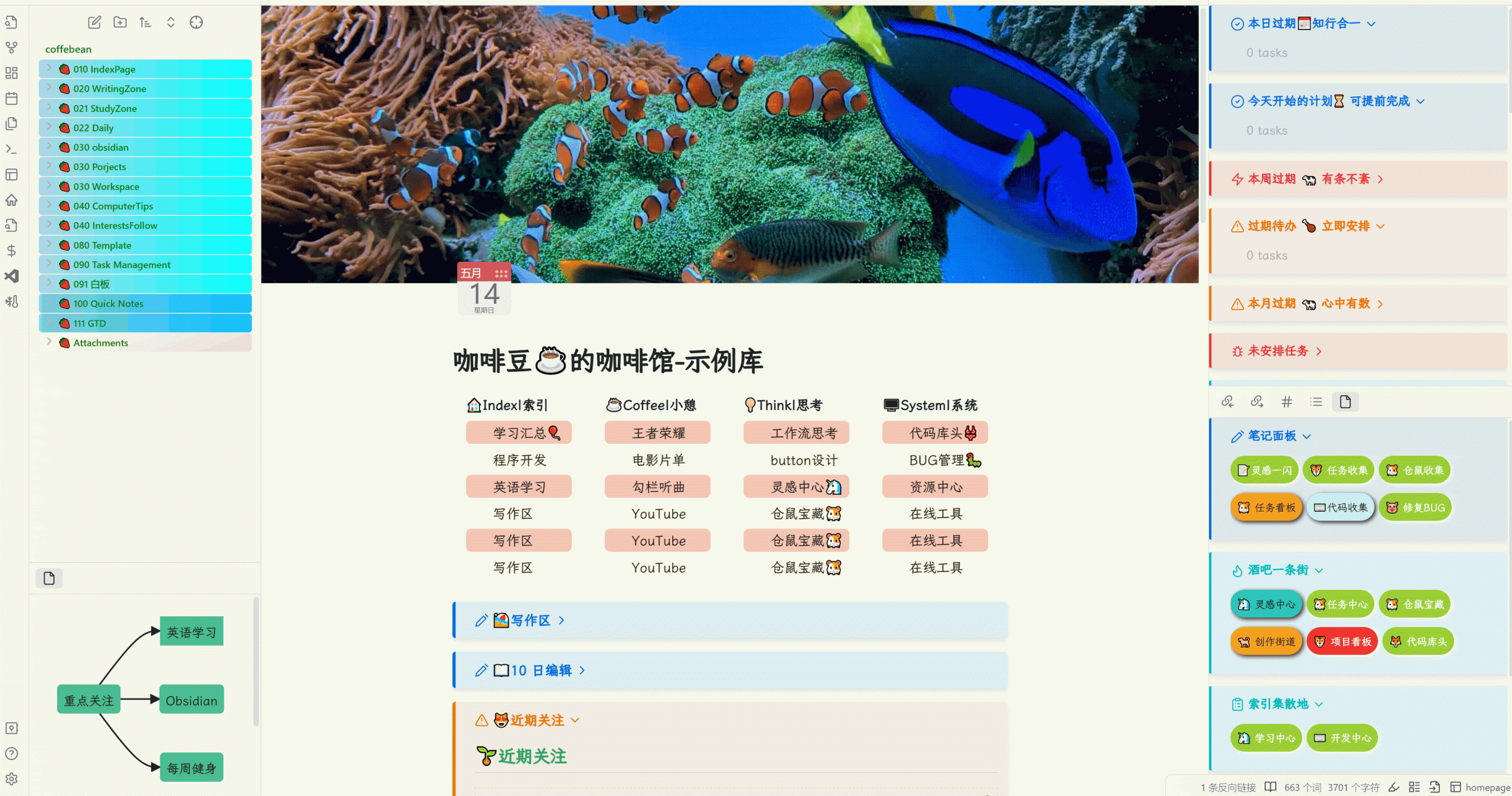
Task: Open the graph view ribbon icon
Action: pos(11,47)
